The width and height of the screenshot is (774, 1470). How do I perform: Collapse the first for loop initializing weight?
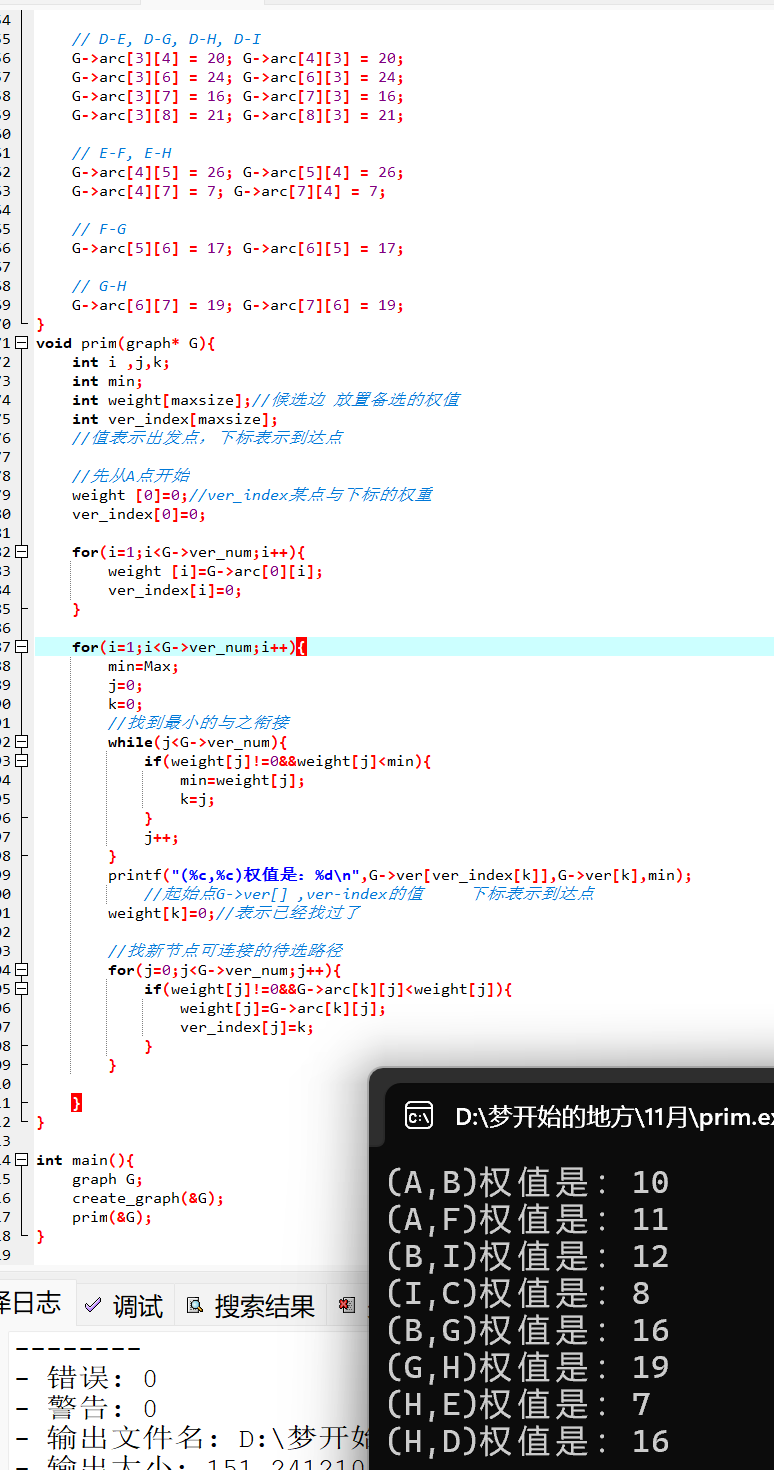[21, 552]
